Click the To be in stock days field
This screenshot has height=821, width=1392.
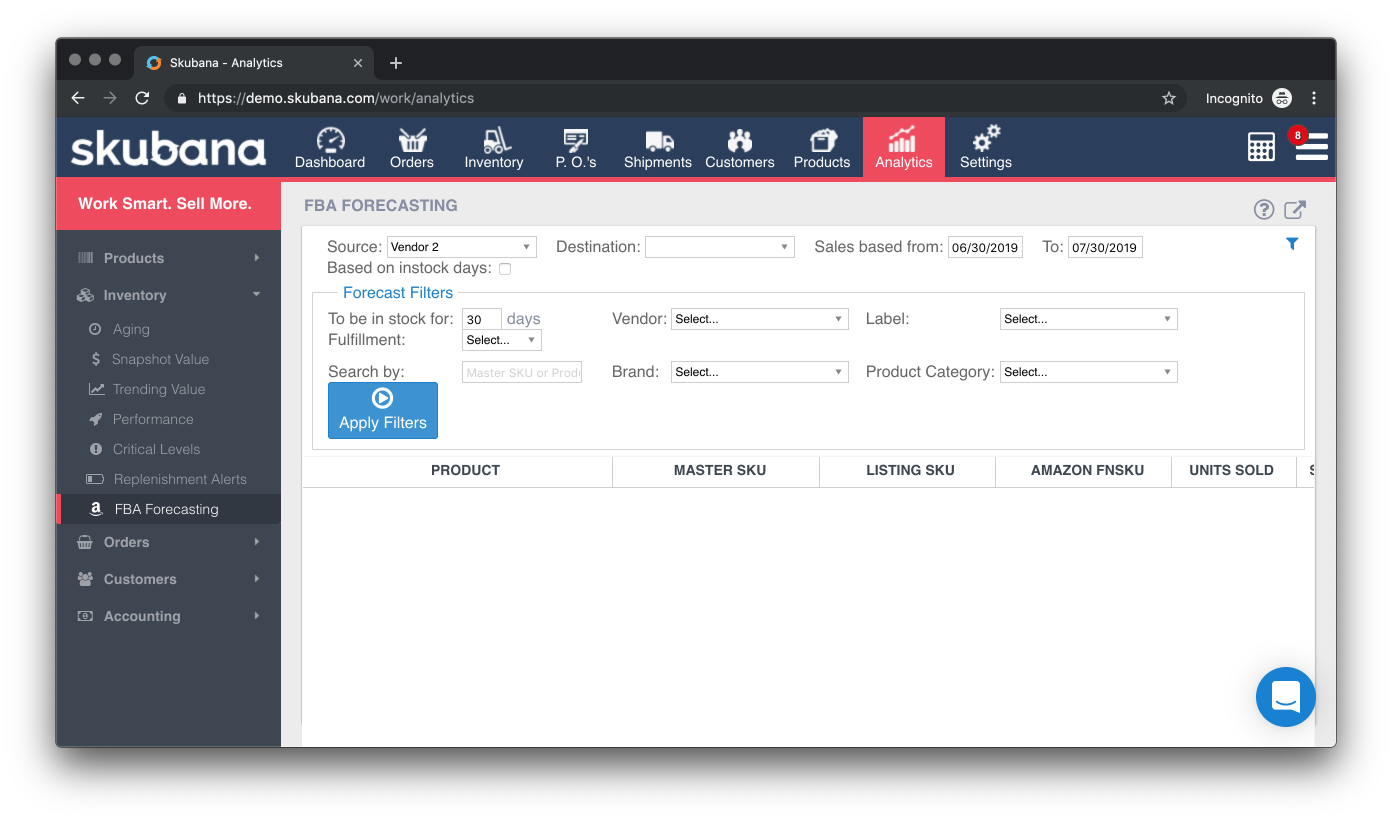point(482,319)
